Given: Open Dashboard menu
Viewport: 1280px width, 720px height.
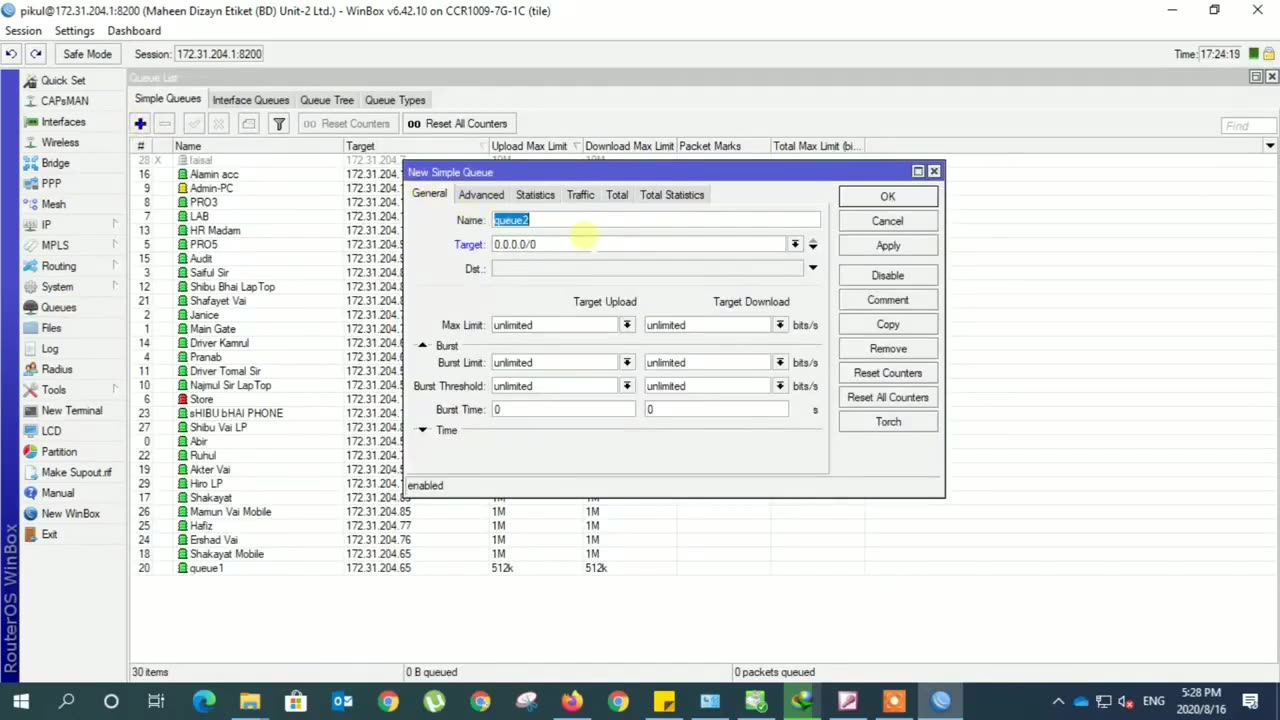Looking at the screenshot, I should click(134, 31).
